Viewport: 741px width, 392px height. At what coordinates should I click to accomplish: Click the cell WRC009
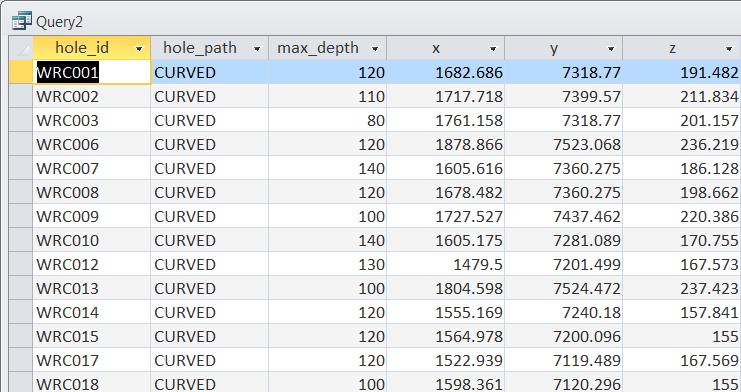92,217
